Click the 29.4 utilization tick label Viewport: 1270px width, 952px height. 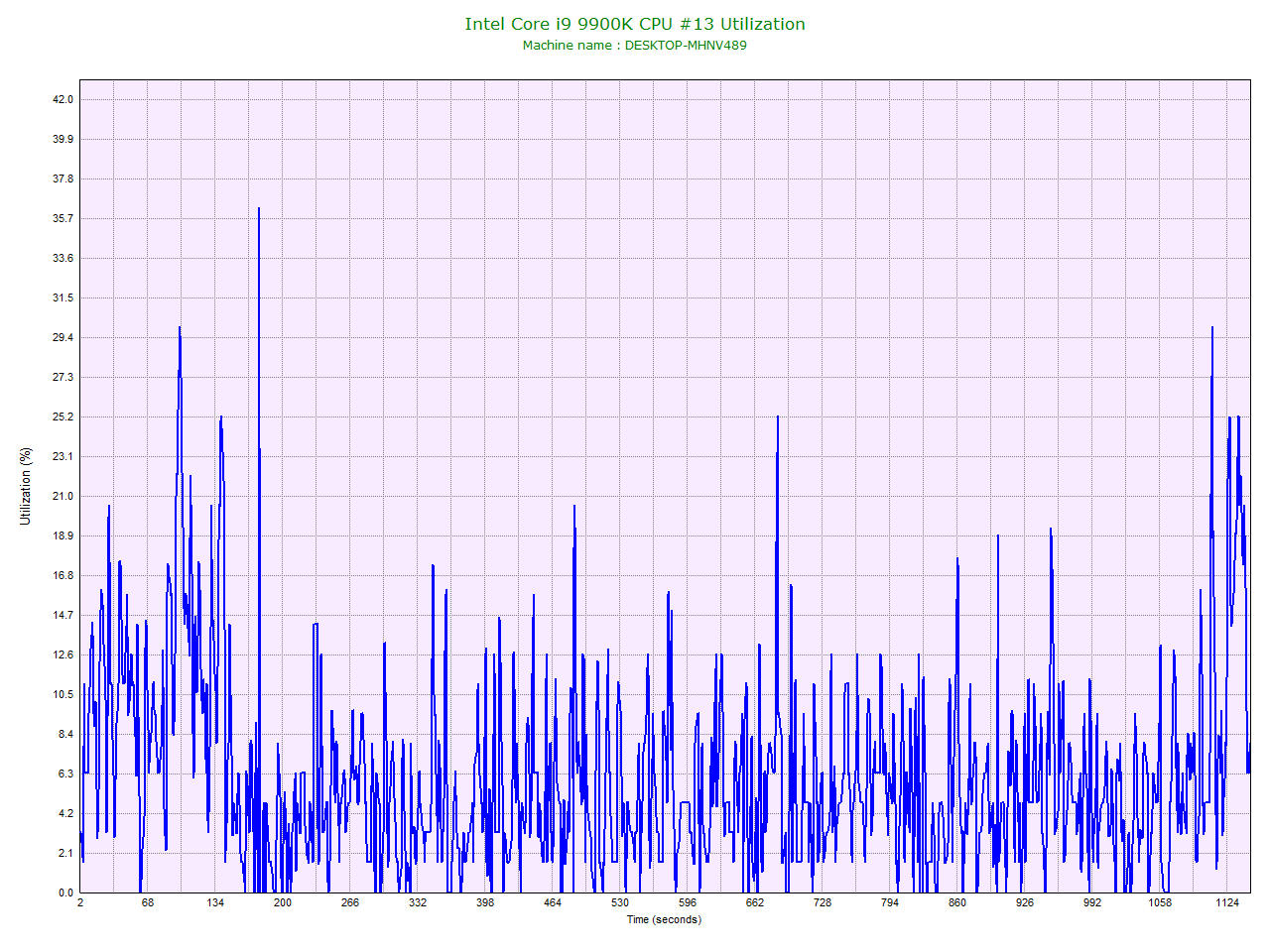click(63, 337)
